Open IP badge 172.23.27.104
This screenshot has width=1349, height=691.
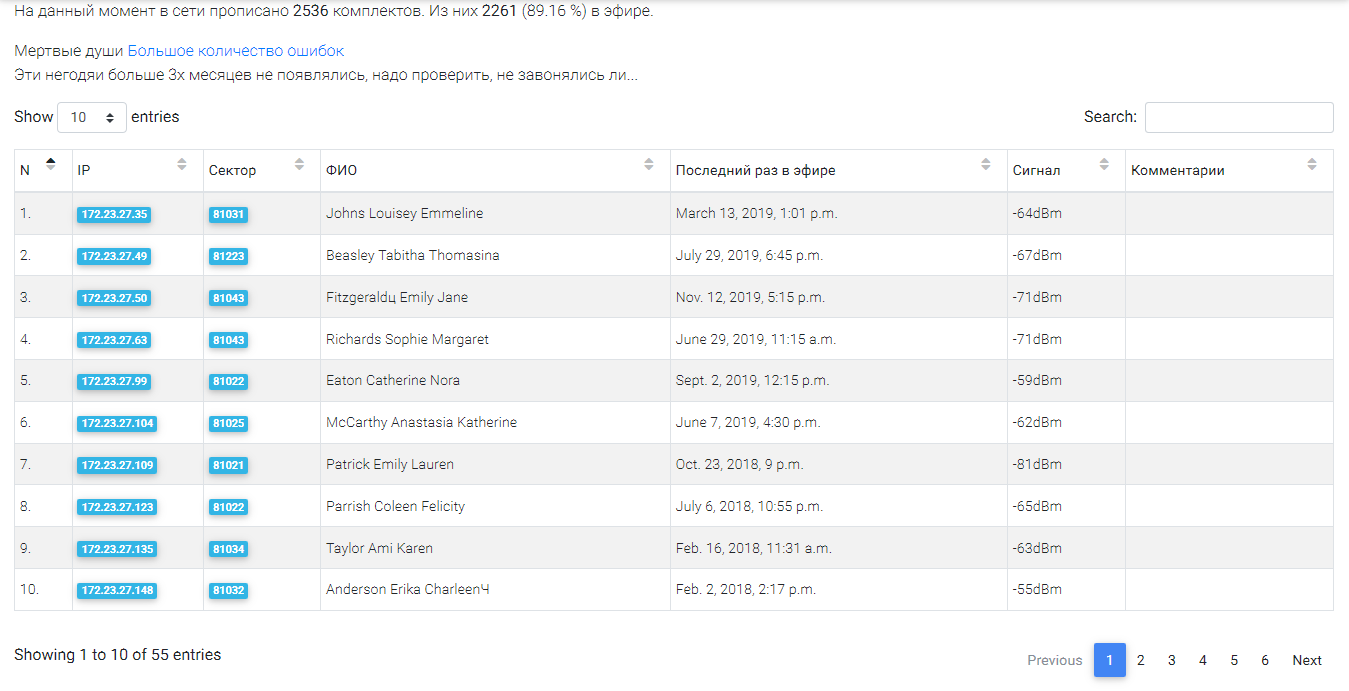pos(117,423)
